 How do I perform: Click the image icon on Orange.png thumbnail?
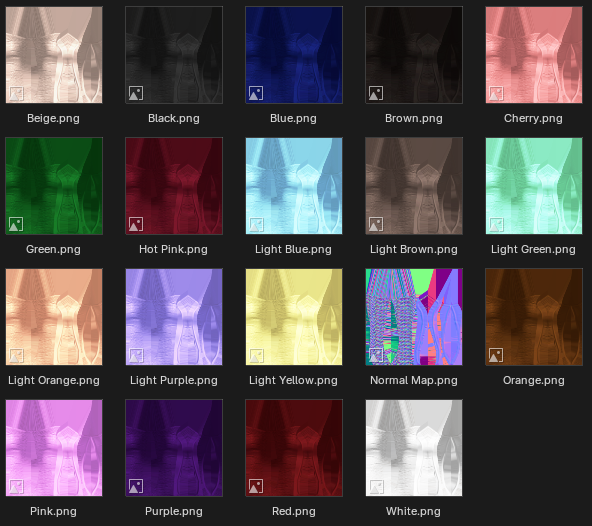[496, 355]
